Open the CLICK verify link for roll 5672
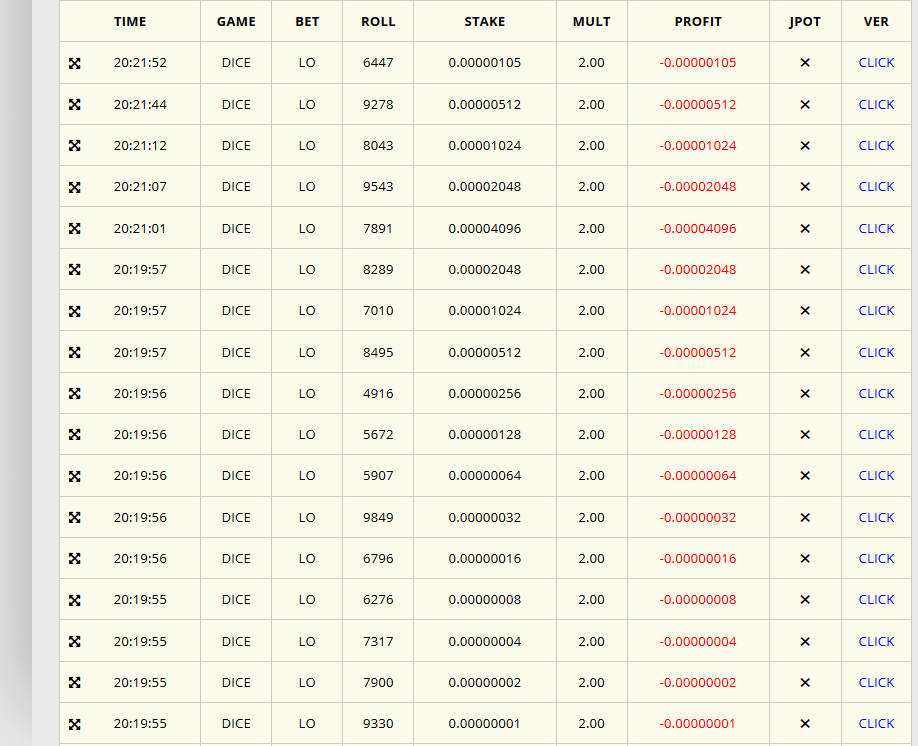 (x=876, y=435)
